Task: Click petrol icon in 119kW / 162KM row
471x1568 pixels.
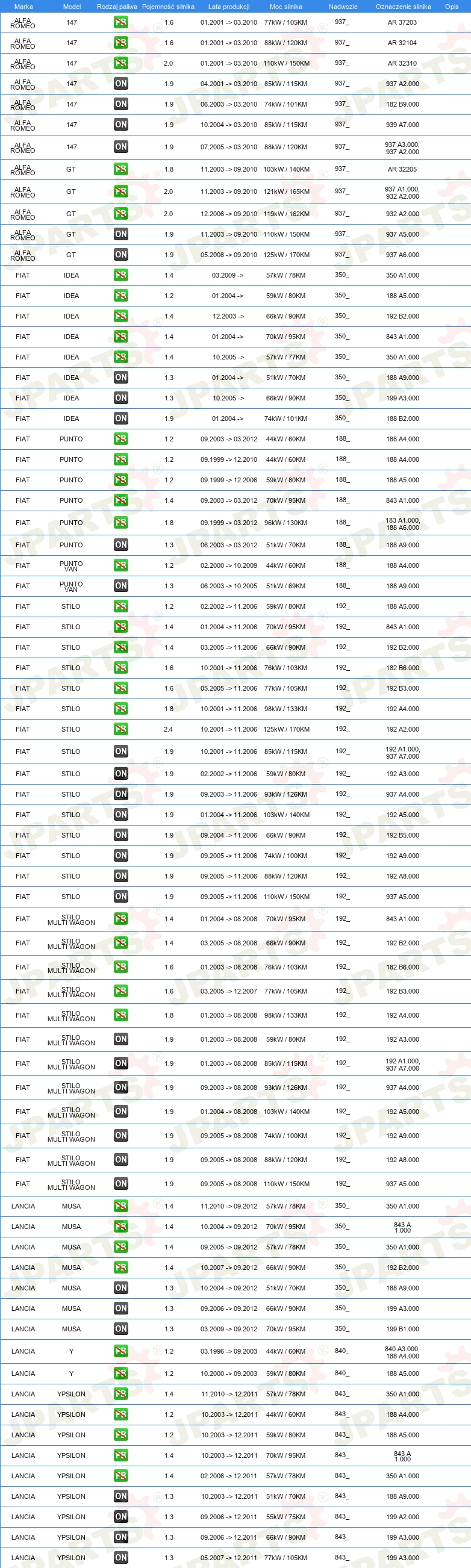Action: 121,214
